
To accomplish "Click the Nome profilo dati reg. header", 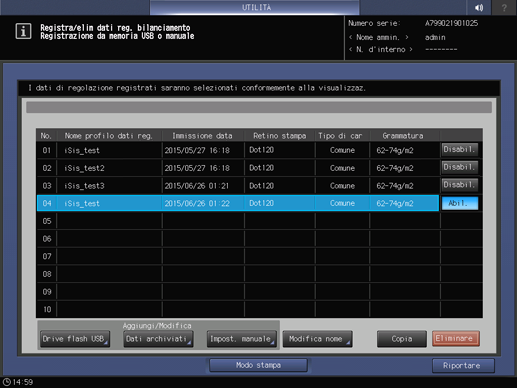I will [109, 136].
